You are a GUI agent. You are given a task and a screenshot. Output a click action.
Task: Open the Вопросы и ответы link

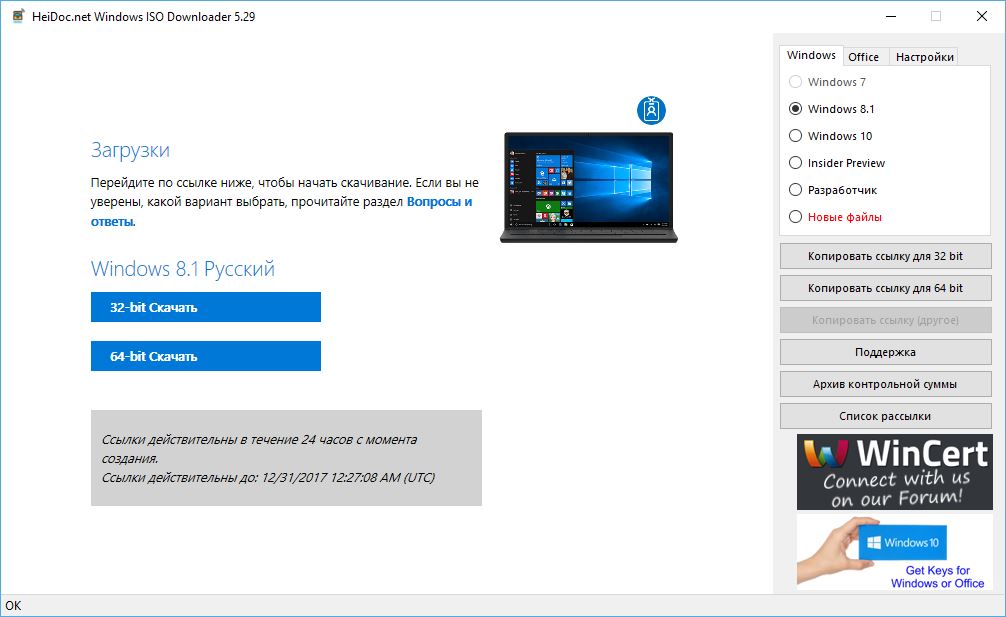pos(439,202)
